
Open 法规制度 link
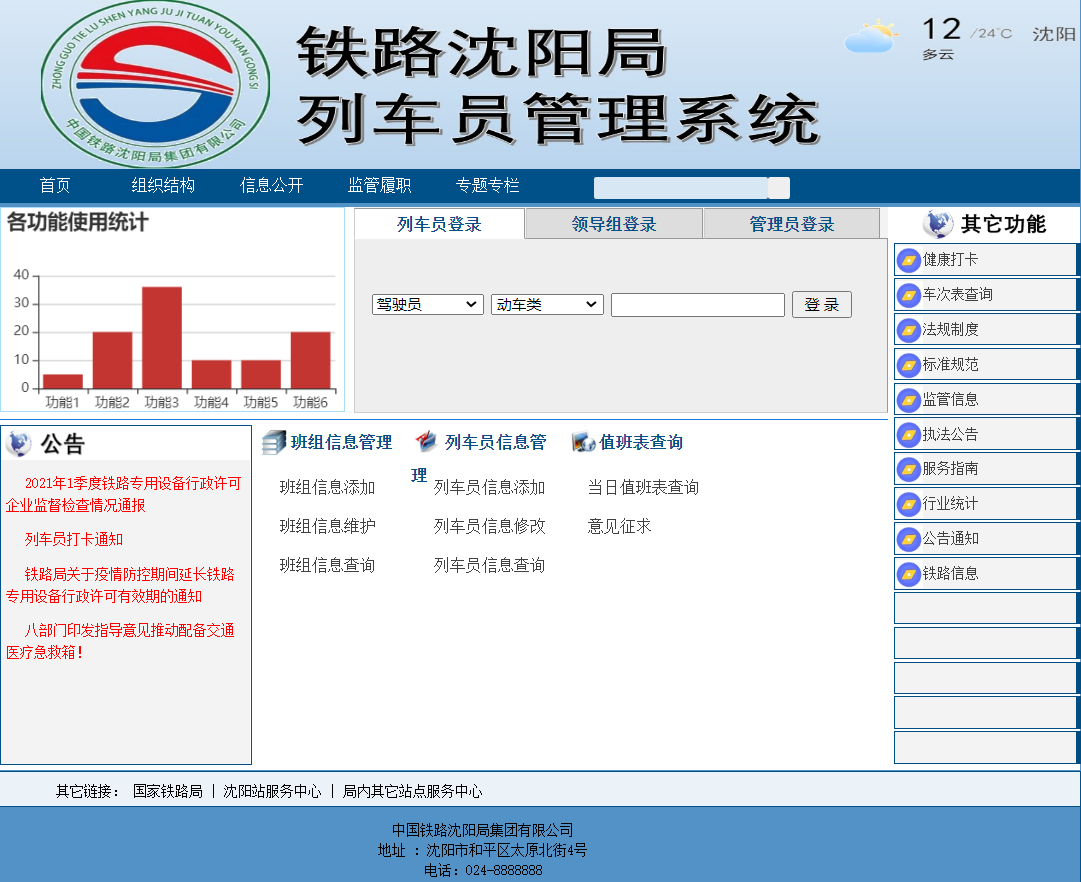click(x=950, y=330)
